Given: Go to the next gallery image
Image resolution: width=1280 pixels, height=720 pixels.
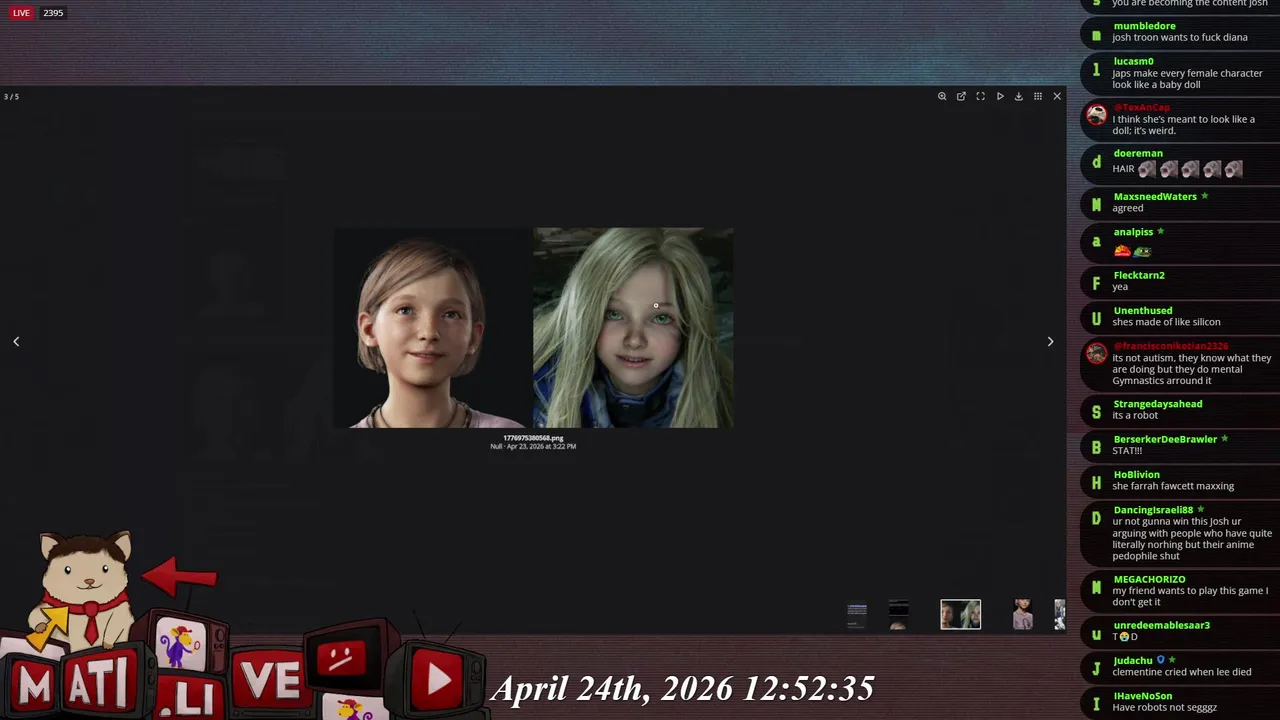Looking at the screenshot, I should tap(1050, 342).
